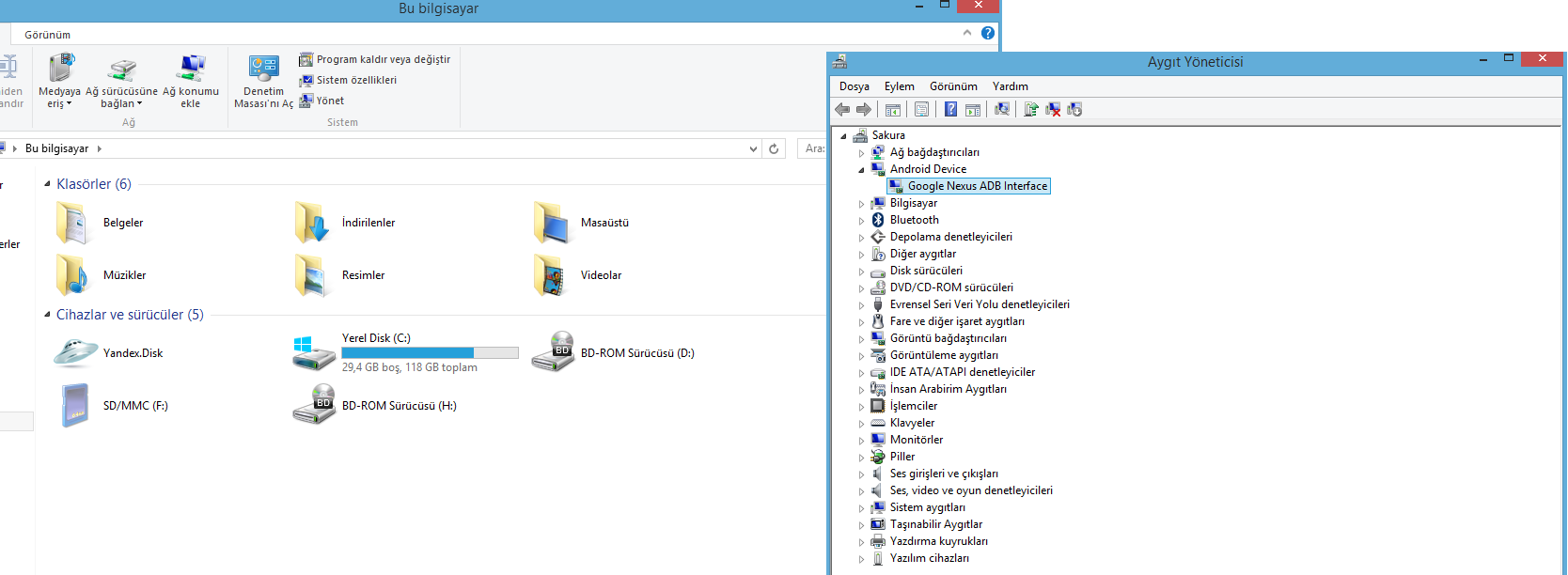Select the Resimler folder icon
The image size is (1568, 575).
[x=311, y=275]
